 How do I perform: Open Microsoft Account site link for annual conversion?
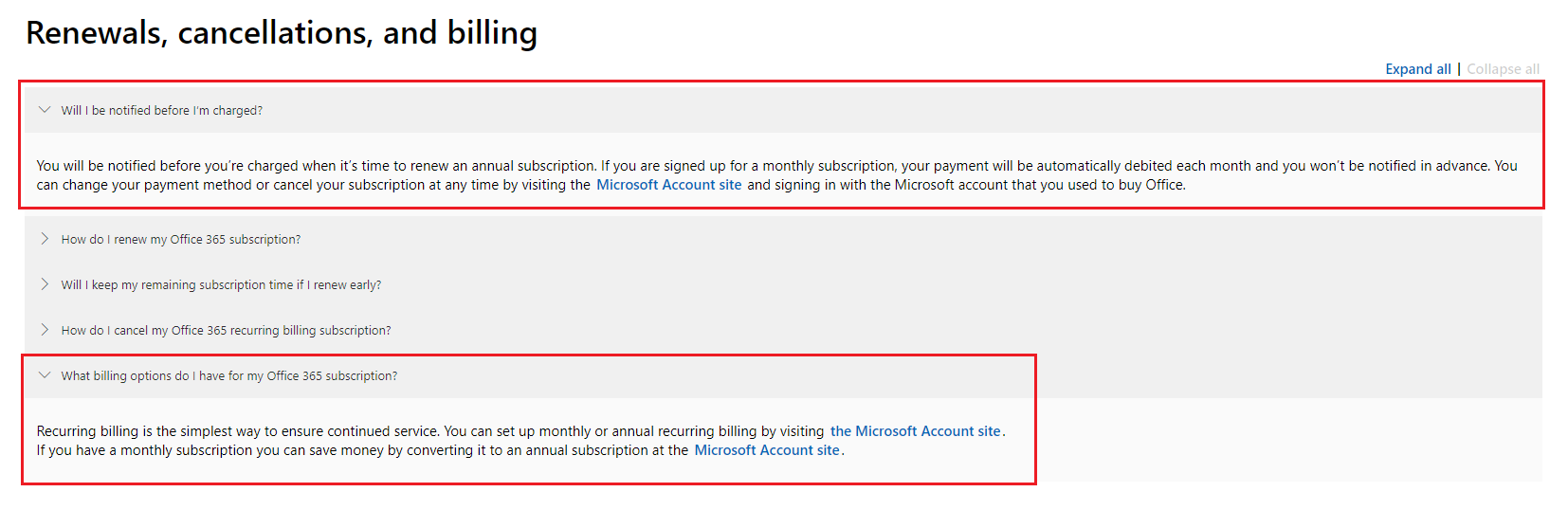coord(767,450)
